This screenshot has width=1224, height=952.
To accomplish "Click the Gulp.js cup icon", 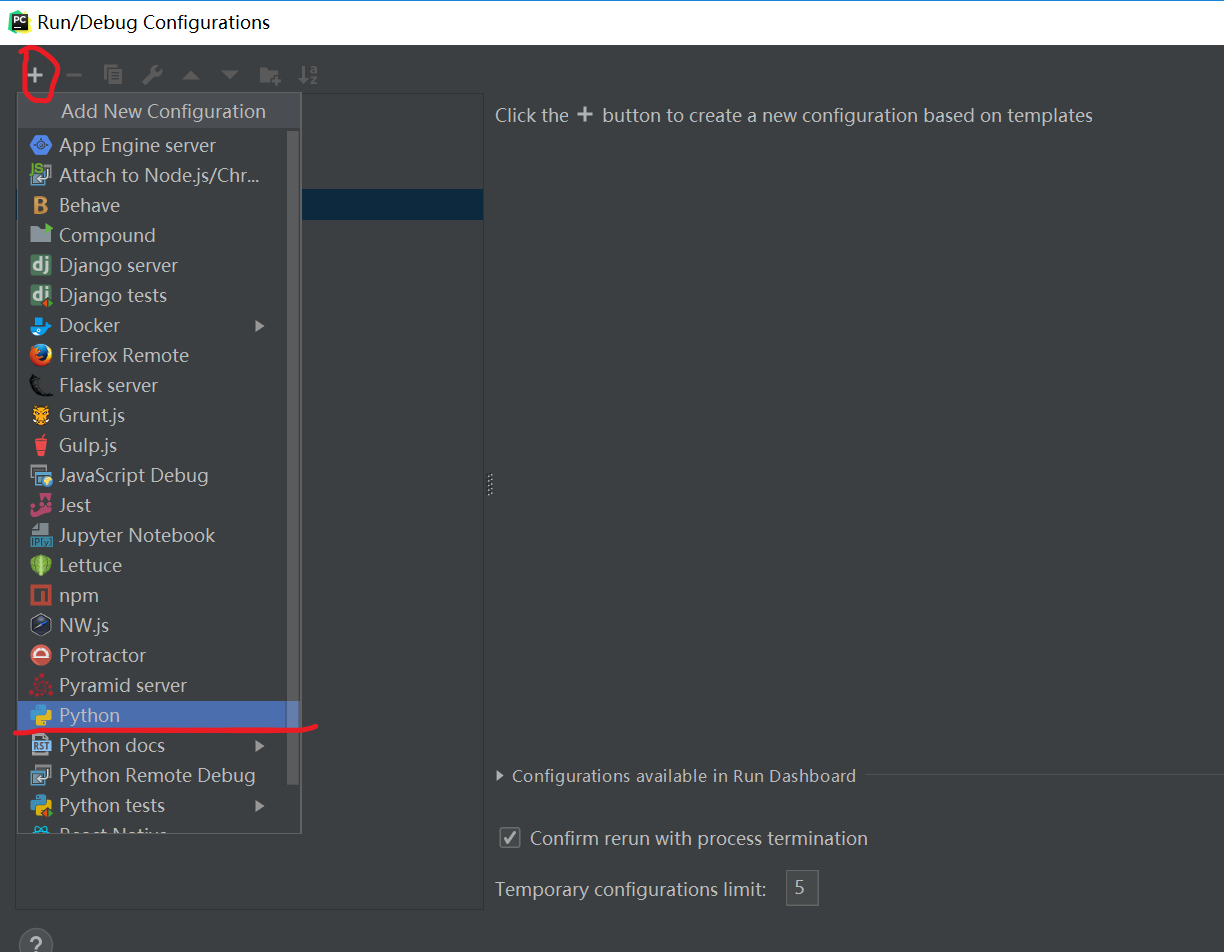I will pyautogui.click(x=41, y=445).
